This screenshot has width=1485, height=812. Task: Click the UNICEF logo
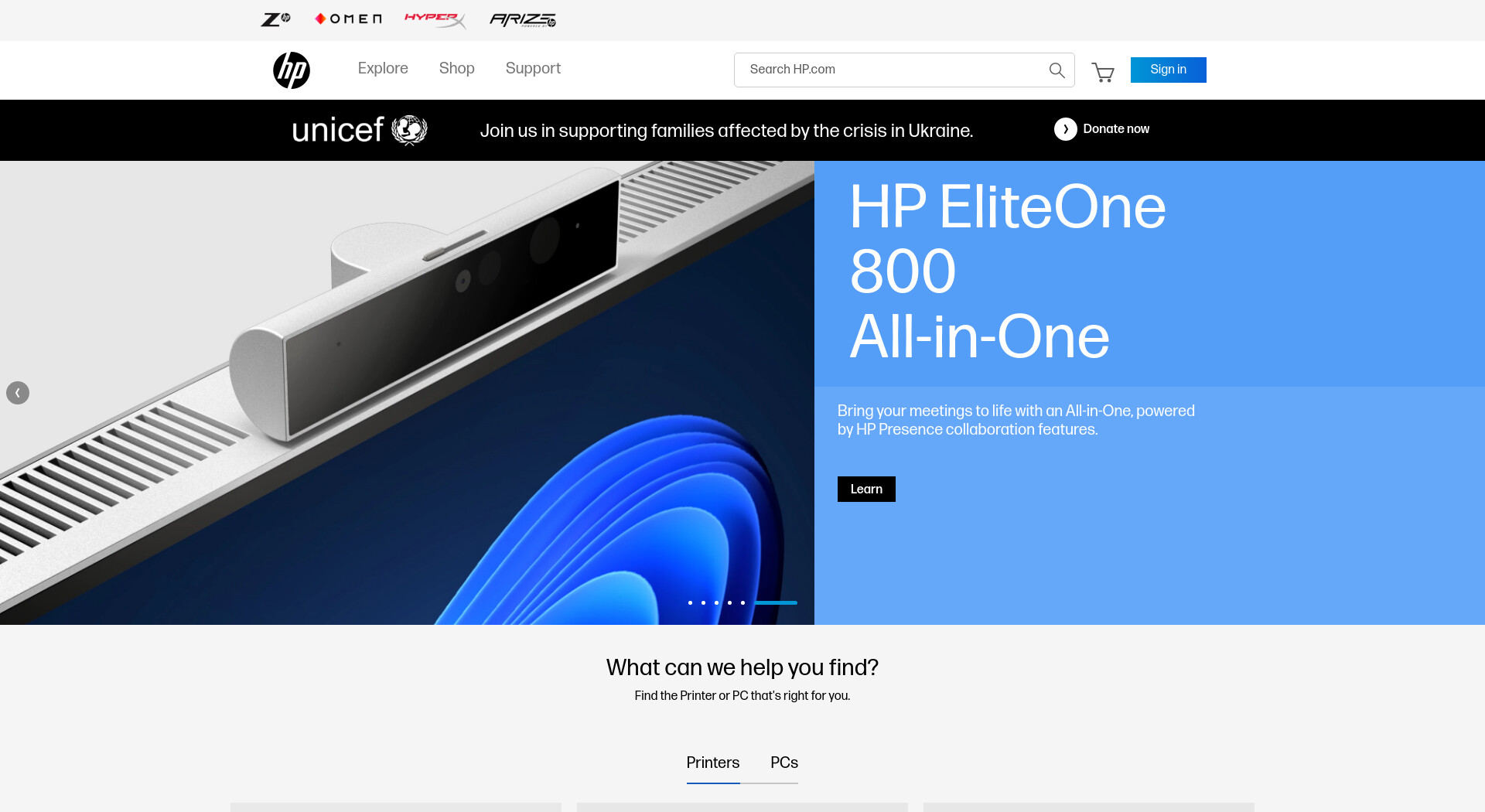(360, 130)
